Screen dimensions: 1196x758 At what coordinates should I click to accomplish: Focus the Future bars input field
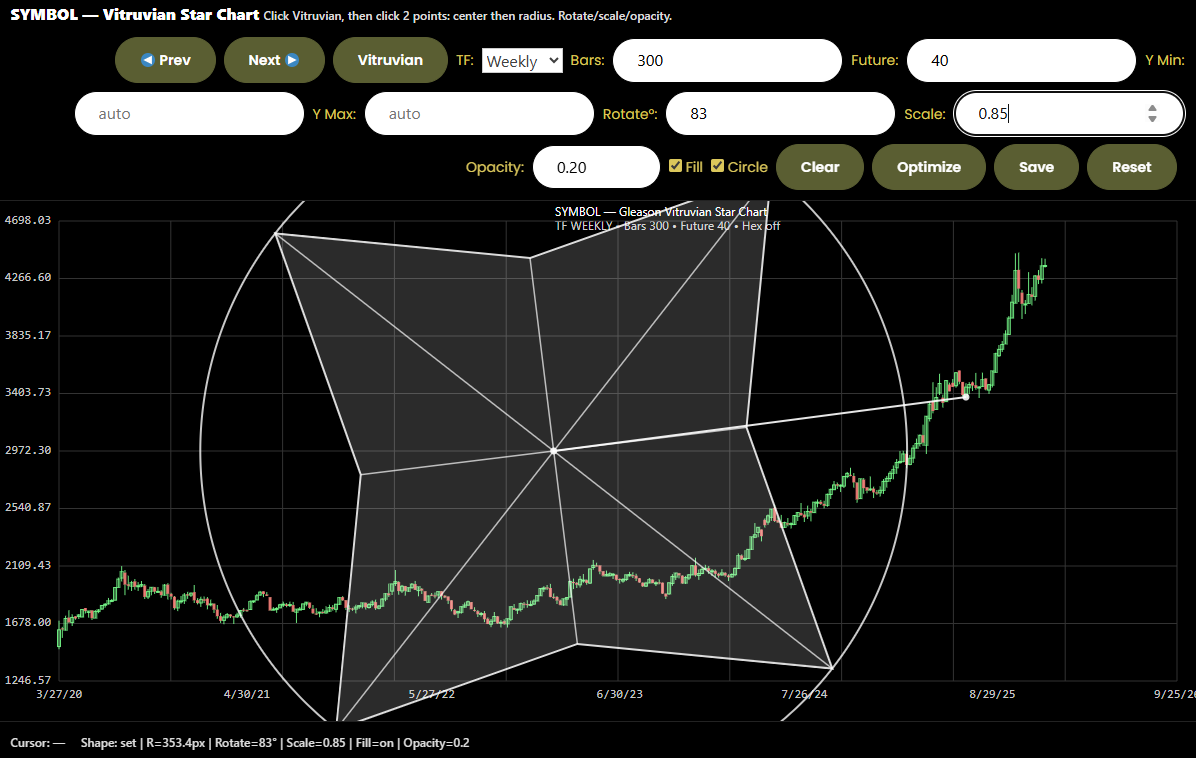point(1020,60)
